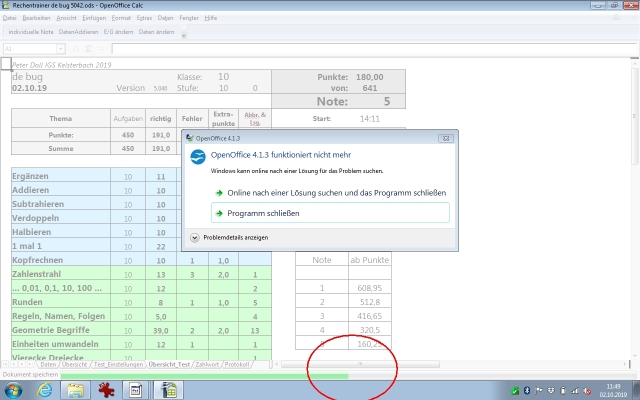
Task: Click the select-all corner box of the sheet
Action: tap(6, 64)
